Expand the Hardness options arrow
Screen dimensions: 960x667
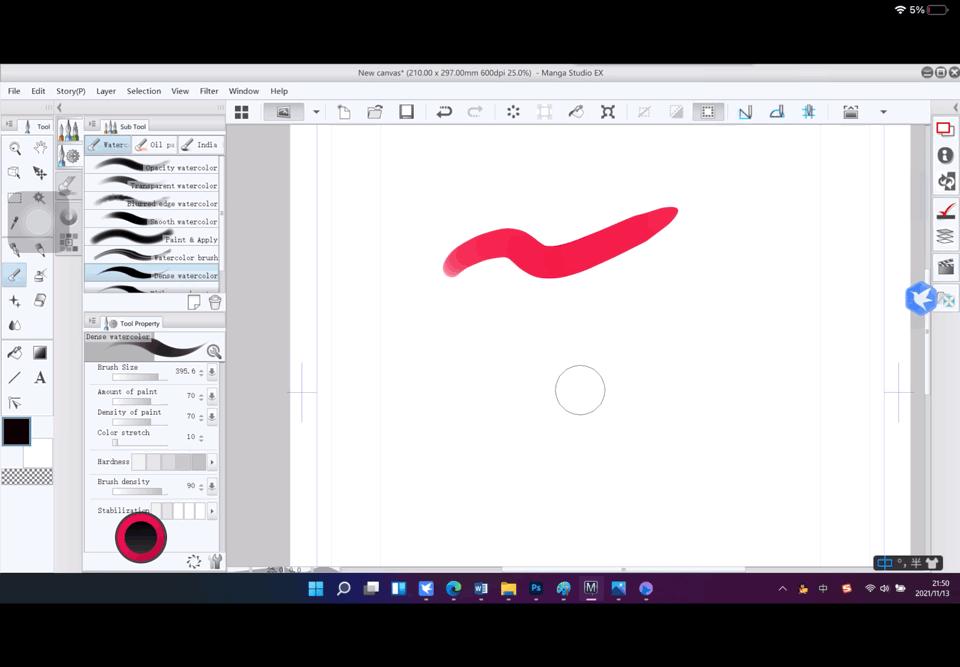pyautogui.click(x=212, y=462)
